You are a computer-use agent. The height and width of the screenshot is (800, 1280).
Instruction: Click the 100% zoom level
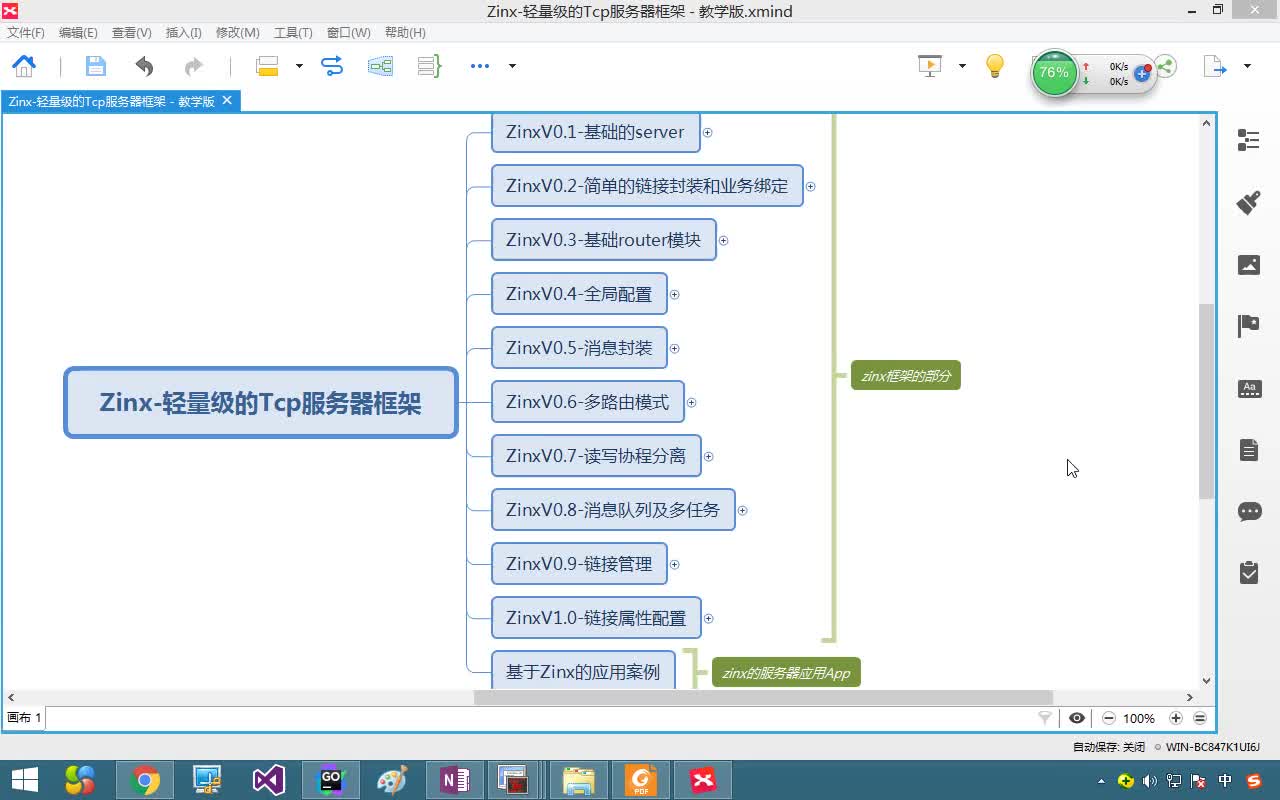[1139, 718]
